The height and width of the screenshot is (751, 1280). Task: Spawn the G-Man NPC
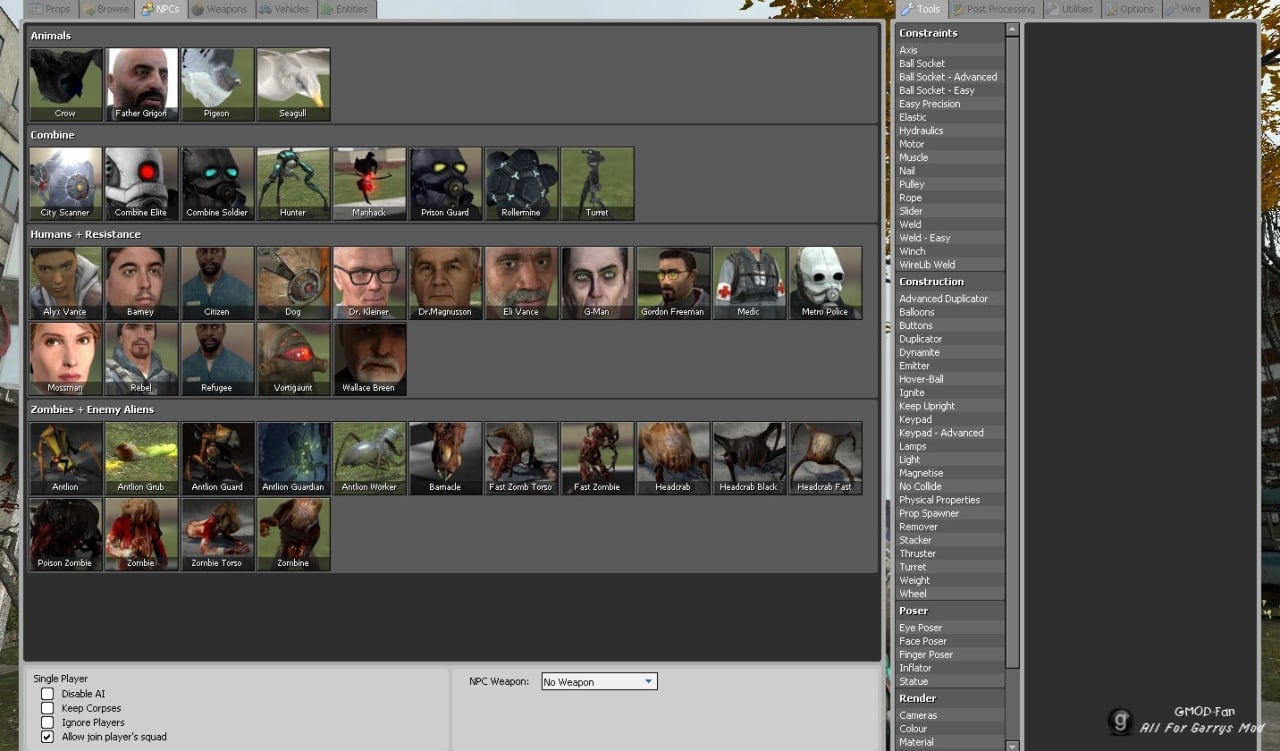click(598, 281)
